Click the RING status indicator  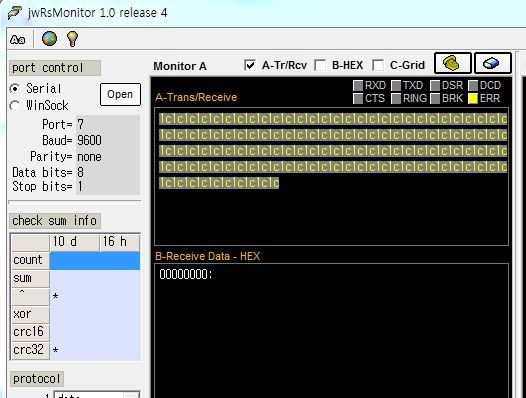click(x=396, y=99)
